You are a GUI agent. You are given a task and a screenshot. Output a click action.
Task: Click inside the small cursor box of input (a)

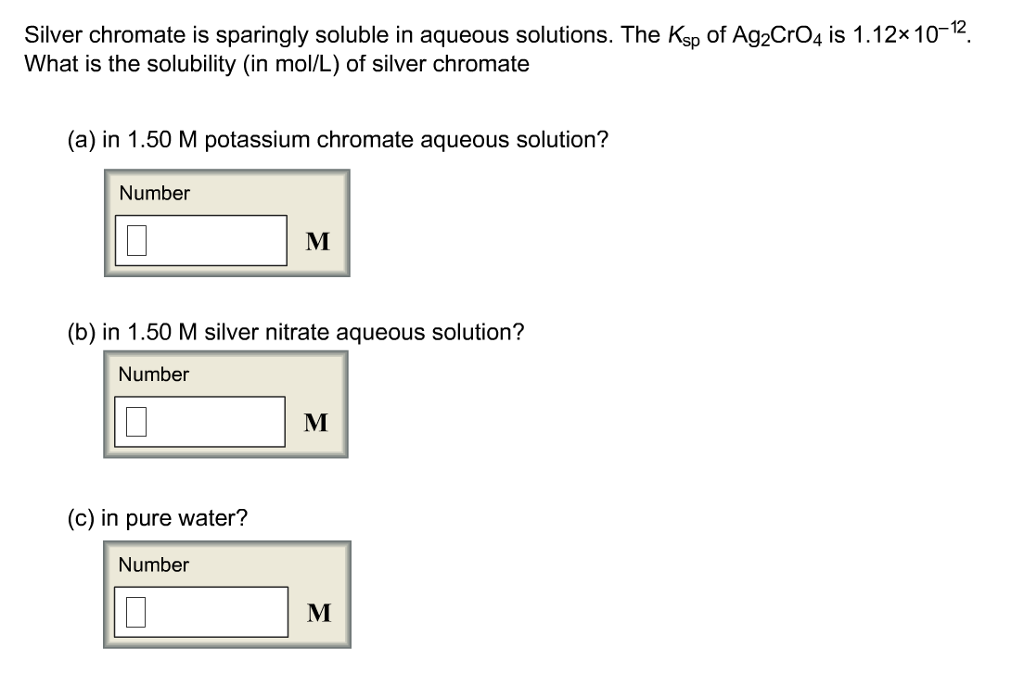click(x=135, y=238)
